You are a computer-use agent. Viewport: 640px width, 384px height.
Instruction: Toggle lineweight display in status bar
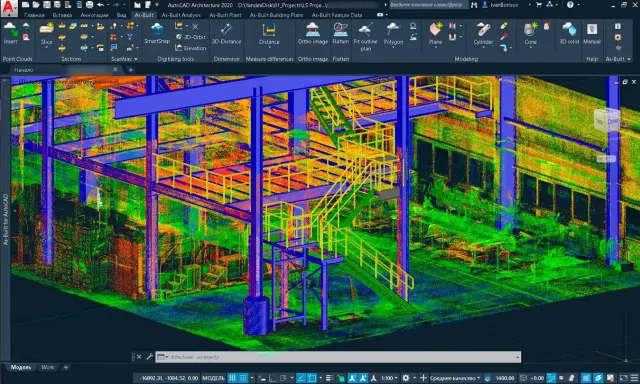click(330, 378)
